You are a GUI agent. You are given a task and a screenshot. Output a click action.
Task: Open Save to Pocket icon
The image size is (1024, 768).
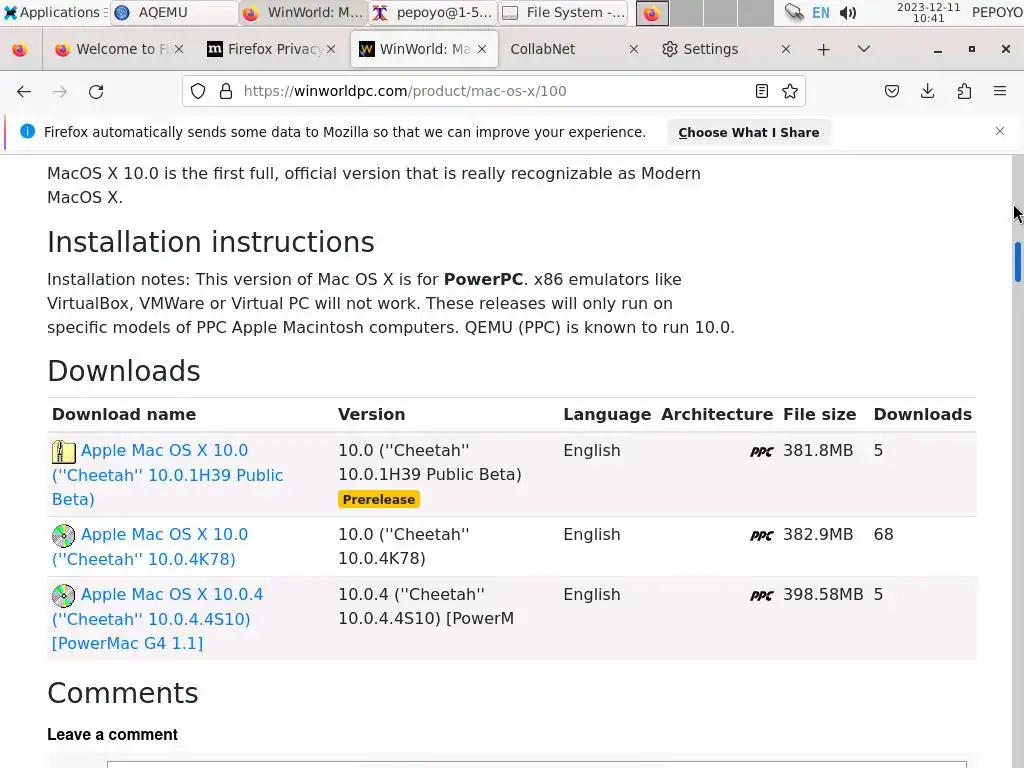pyautogui.click(x=891, y=91)
